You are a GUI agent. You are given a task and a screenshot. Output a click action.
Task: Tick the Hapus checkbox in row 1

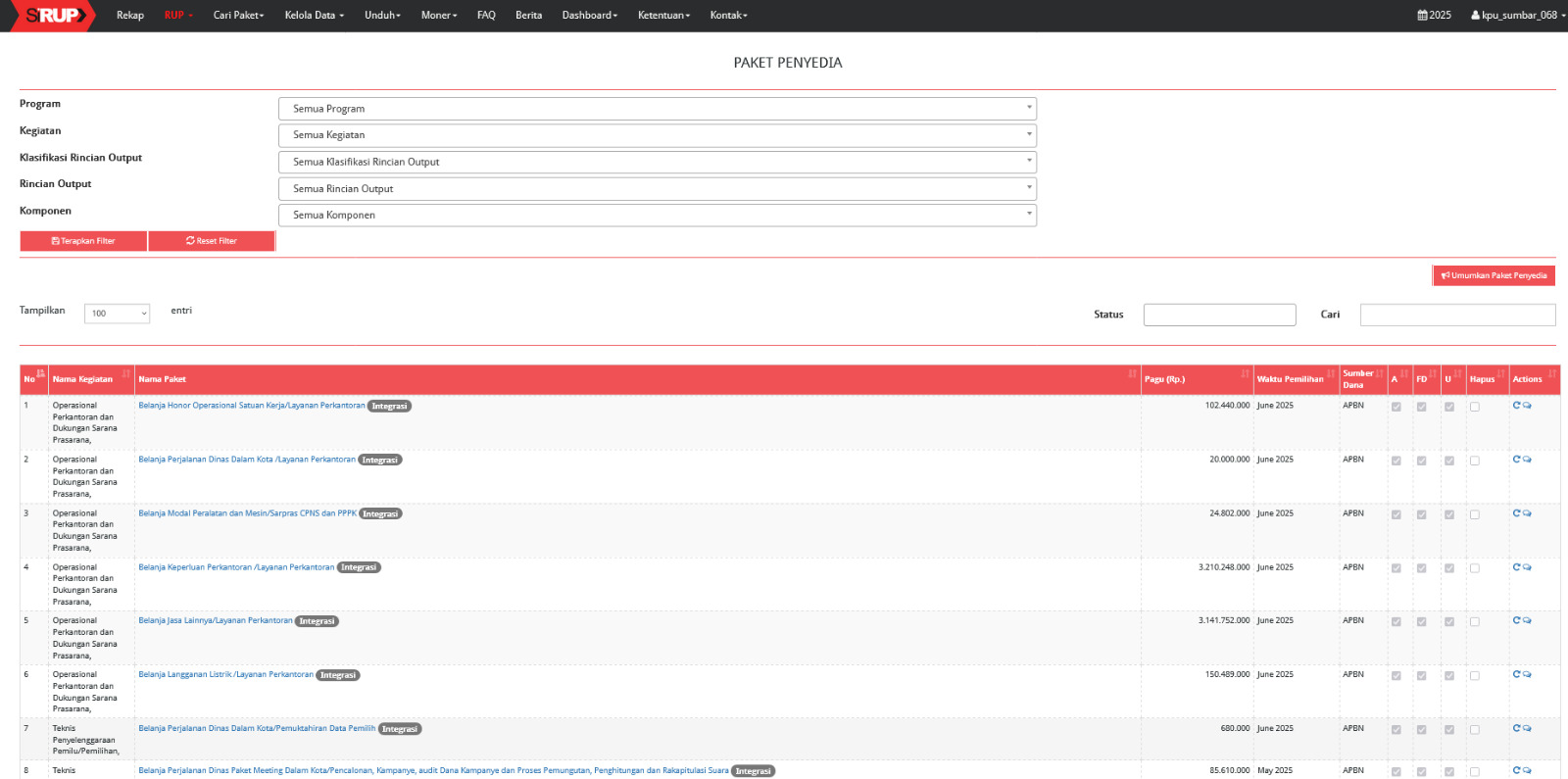point(1474,407)
